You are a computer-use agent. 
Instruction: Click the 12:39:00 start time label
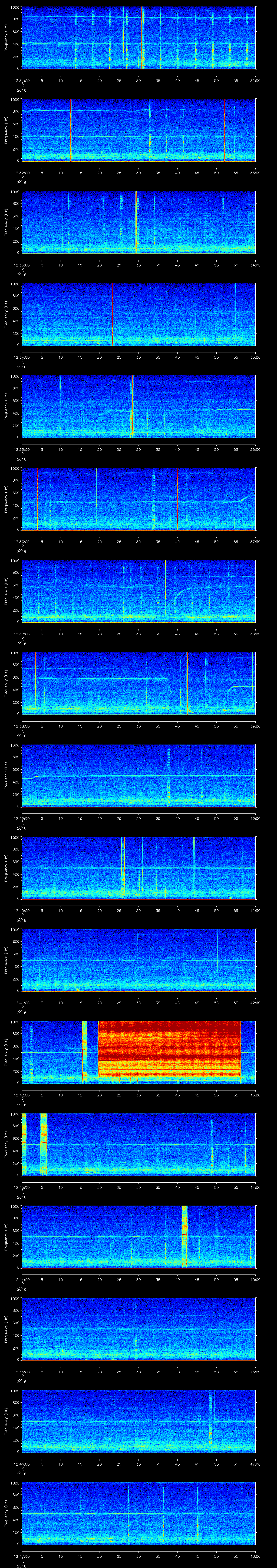coord(22,818)
